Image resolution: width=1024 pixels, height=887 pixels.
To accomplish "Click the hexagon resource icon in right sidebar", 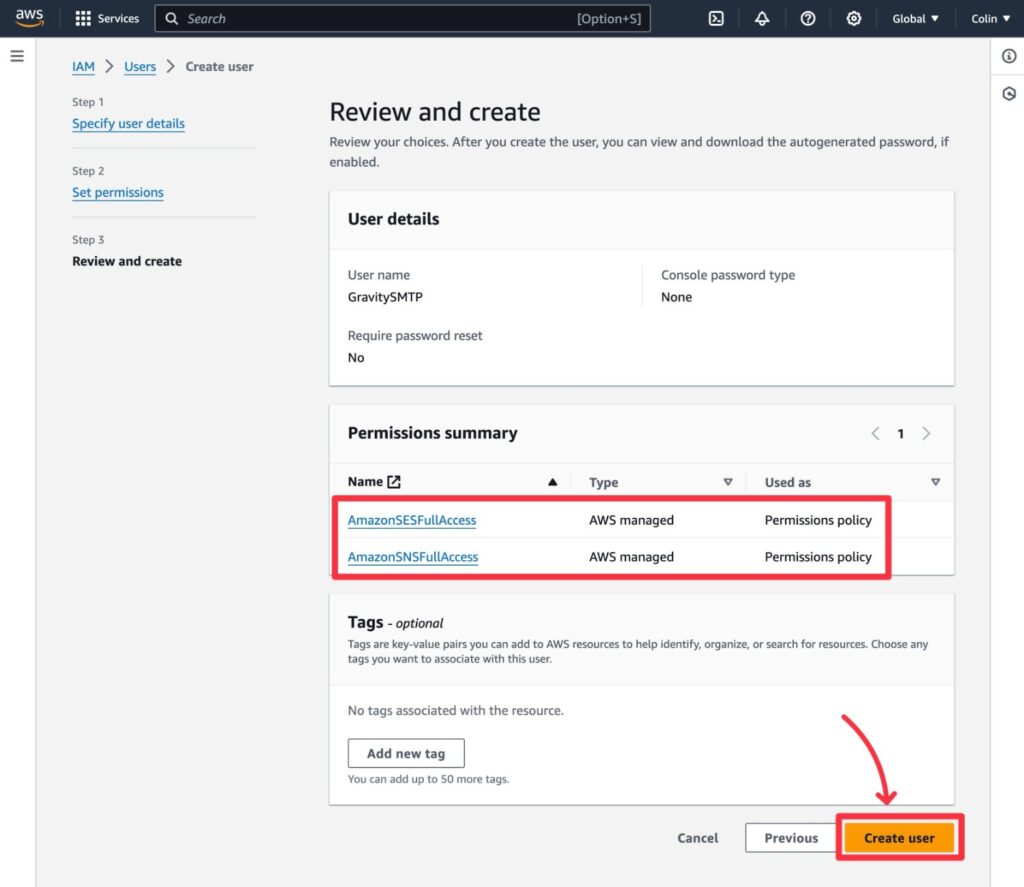I will (1009, 93).
